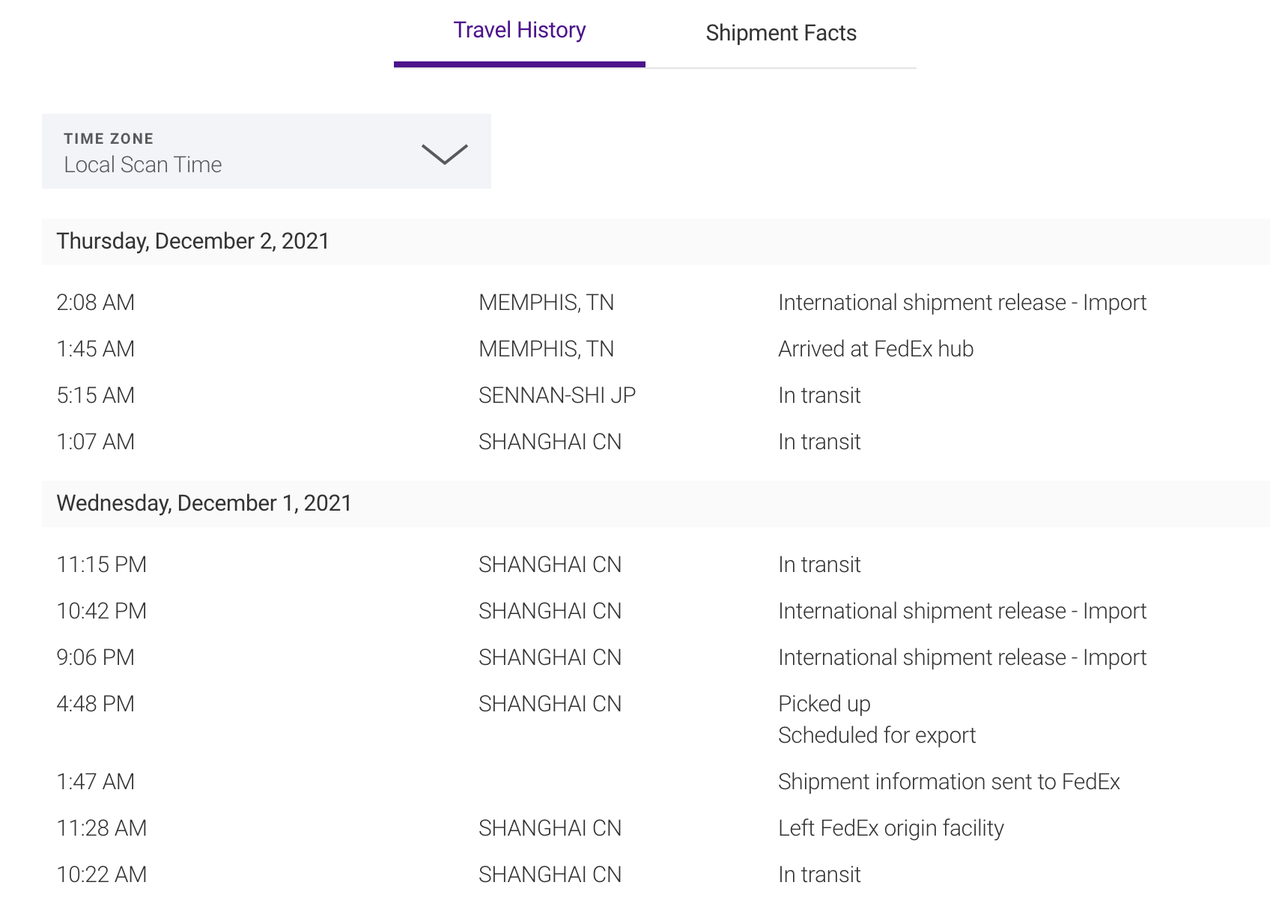The height and width of the screenshot is (924, 1288).
Task: Click the 10:42 PM scan time
Action: click(x=101, y=611)
